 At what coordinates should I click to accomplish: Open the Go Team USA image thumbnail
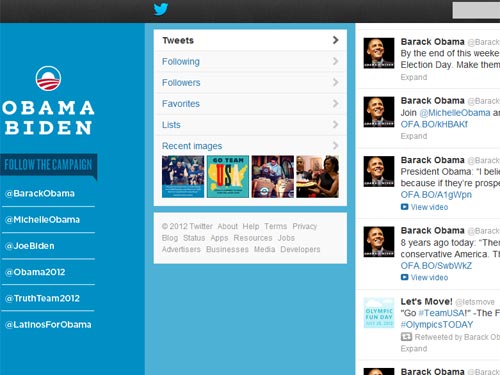pyautogui.click(x=228, y=177)
